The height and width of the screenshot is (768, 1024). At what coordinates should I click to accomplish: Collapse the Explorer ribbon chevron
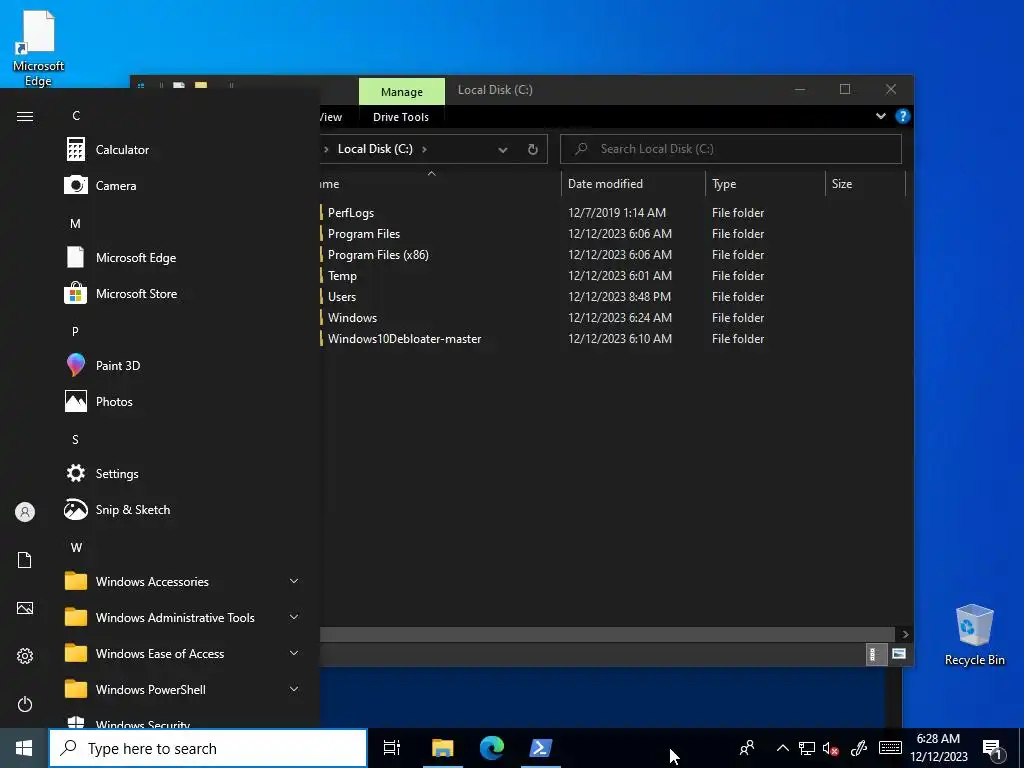pyautogui.click(x=880, y=116)
